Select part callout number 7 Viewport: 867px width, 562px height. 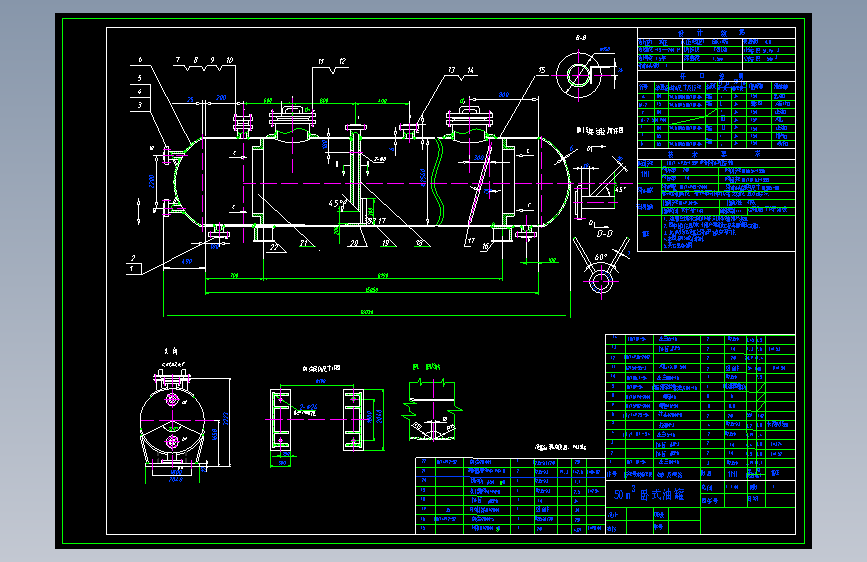click(x=177, y=60)
